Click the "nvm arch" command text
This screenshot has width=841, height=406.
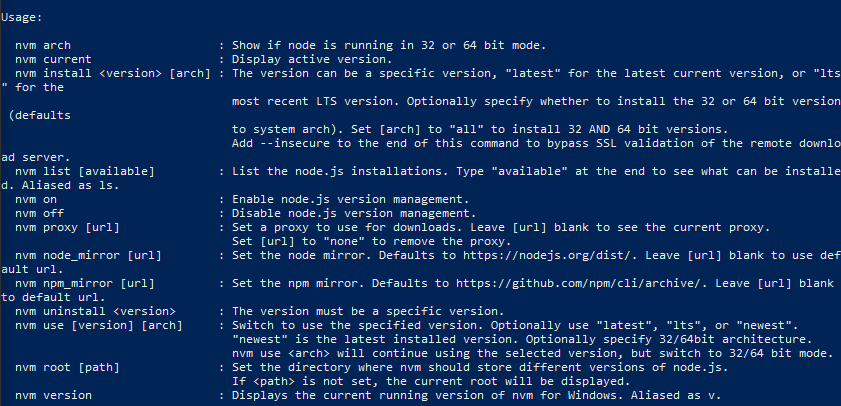(x=43, y=46)
